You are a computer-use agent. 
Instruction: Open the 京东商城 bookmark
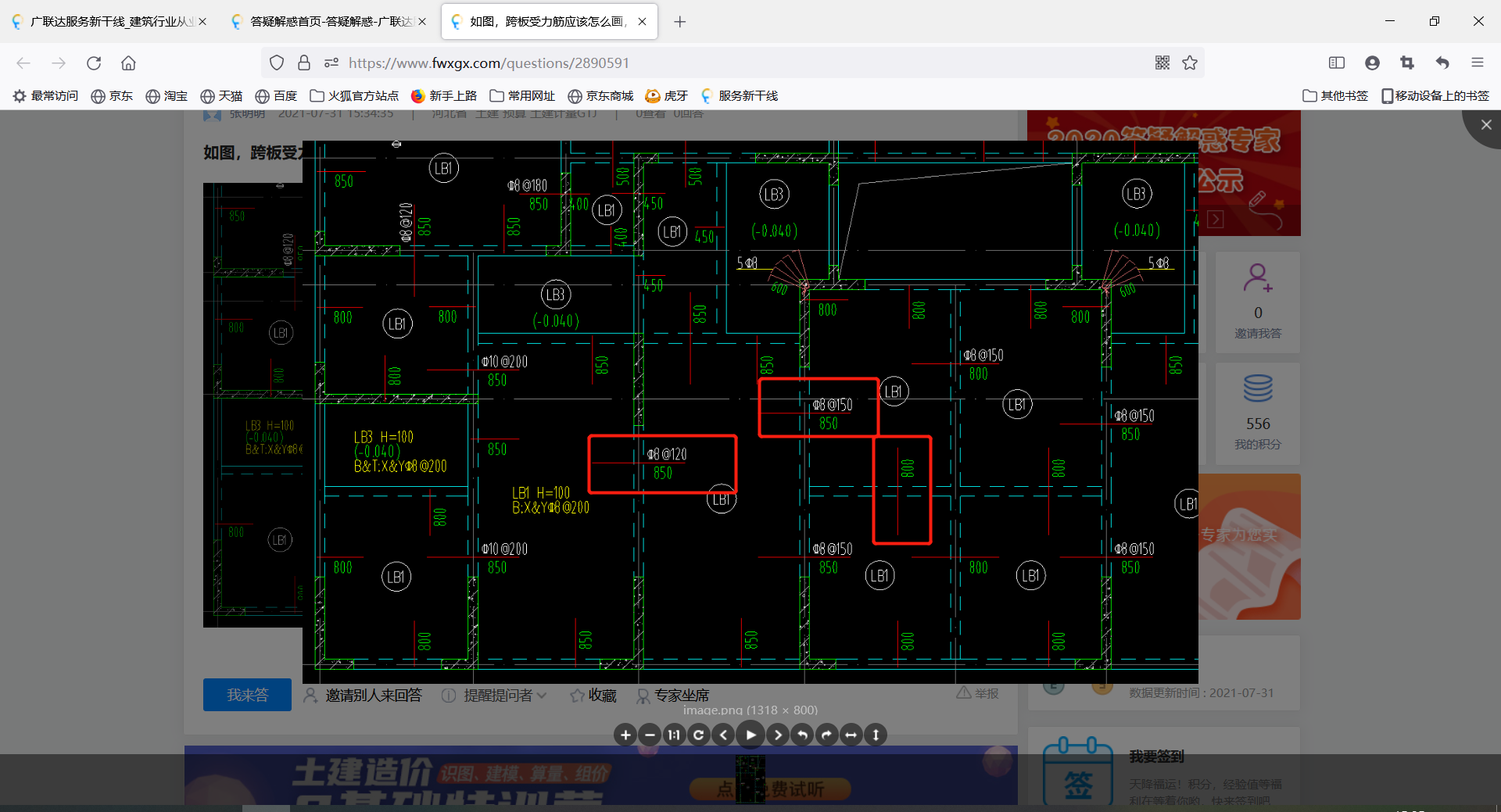(600, 95)
